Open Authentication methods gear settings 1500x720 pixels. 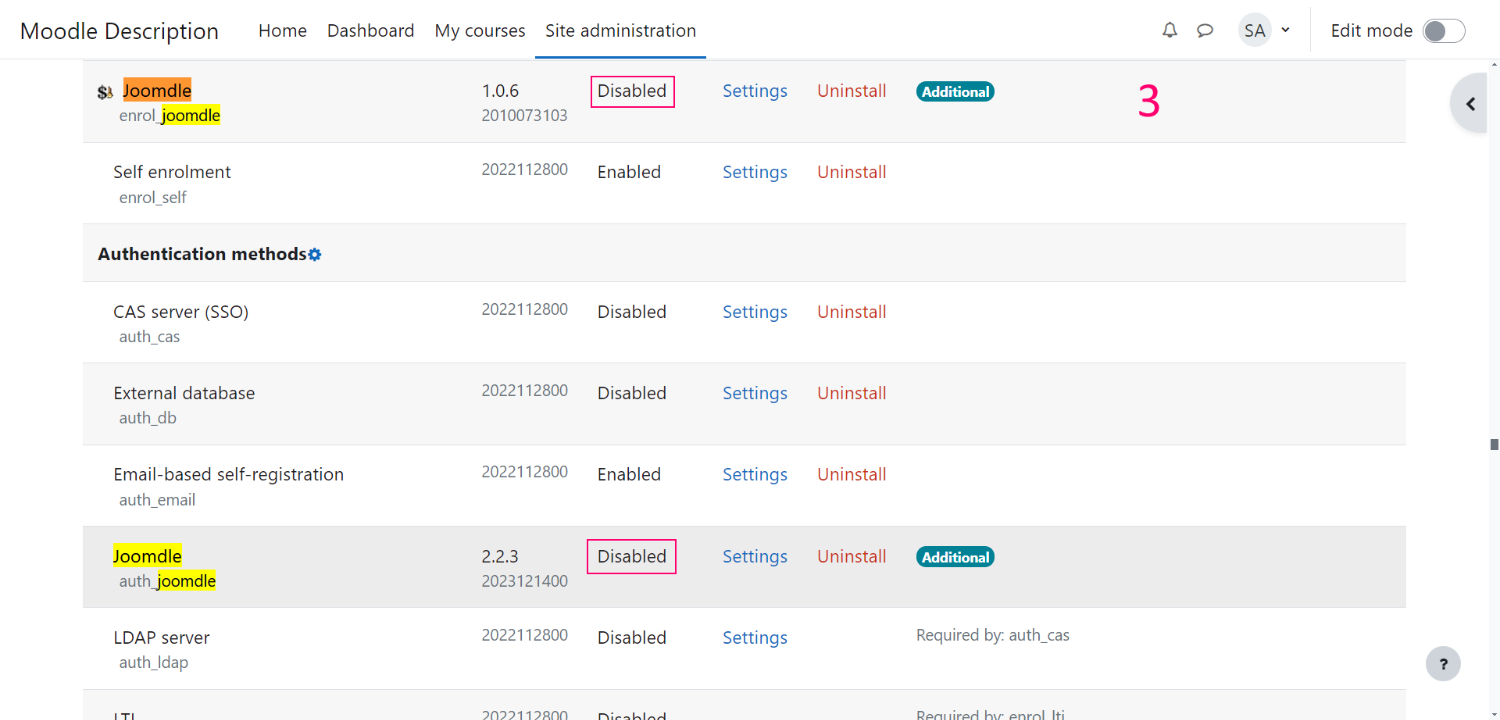click(x=315, y=254)
